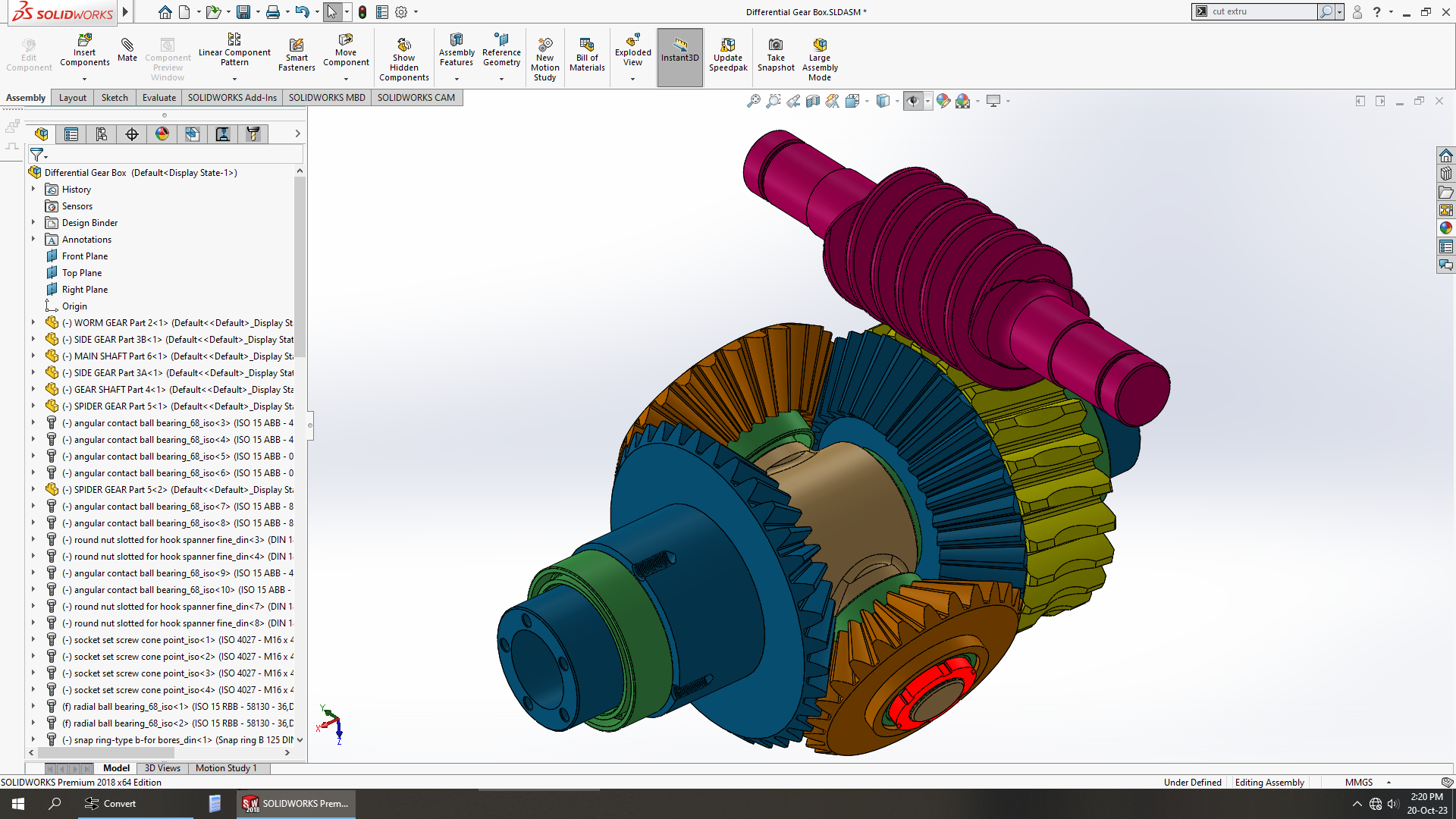Select the Origin in the feature tree
Screen dimensions: 1456x819
coord(74,306)
